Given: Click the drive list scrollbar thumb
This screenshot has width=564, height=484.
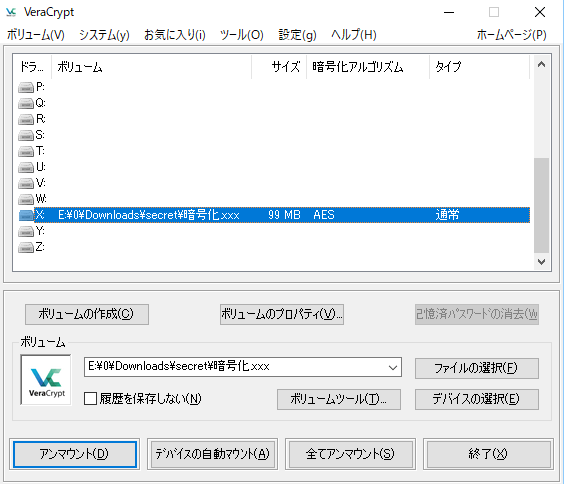Looking at the screenshot, I should [541, 205].
